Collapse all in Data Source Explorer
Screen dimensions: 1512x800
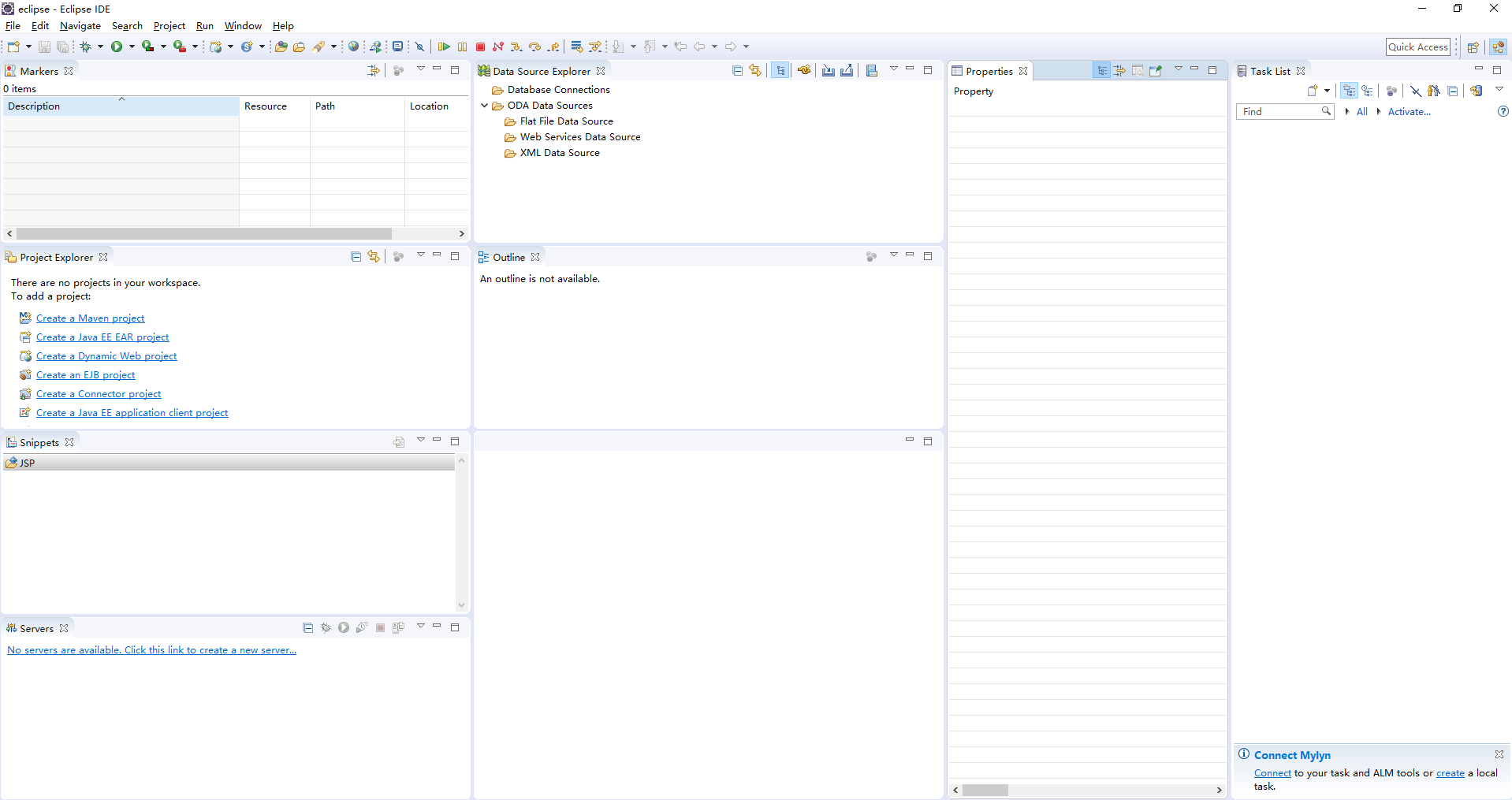(737, 71)
